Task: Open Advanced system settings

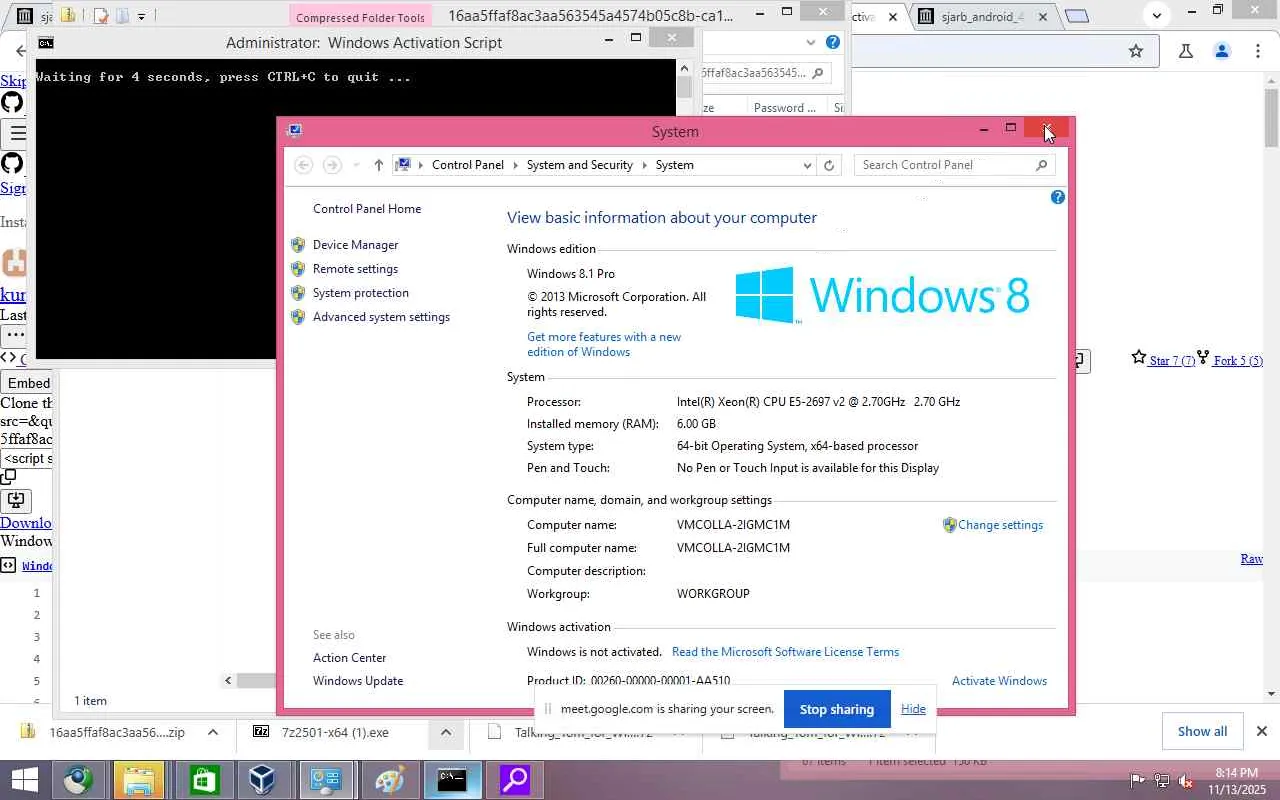Action: pyautogui.click(x=381, y=317)
